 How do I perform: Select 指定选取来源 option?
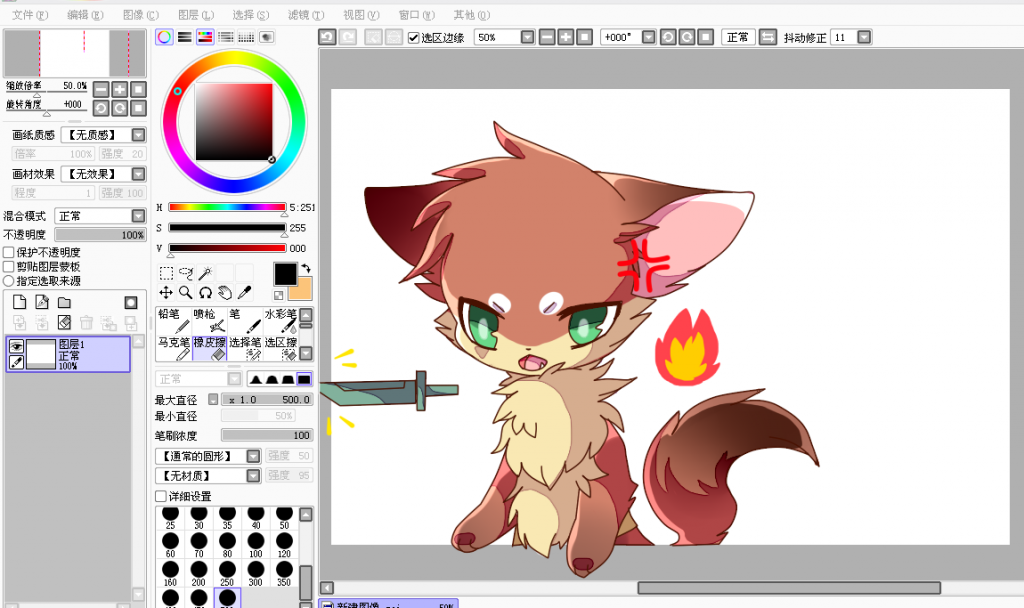(9, 281)
